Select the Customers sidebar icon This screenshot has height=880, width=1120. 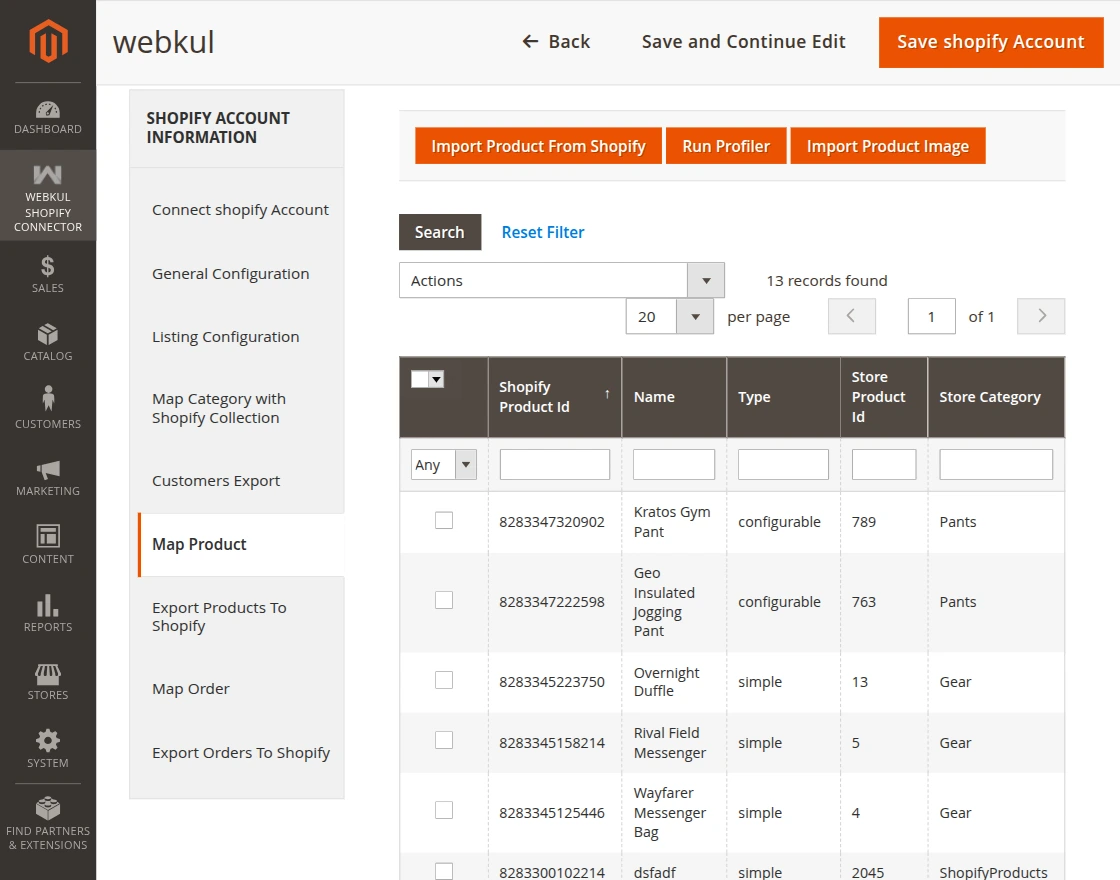click(47, 407)
